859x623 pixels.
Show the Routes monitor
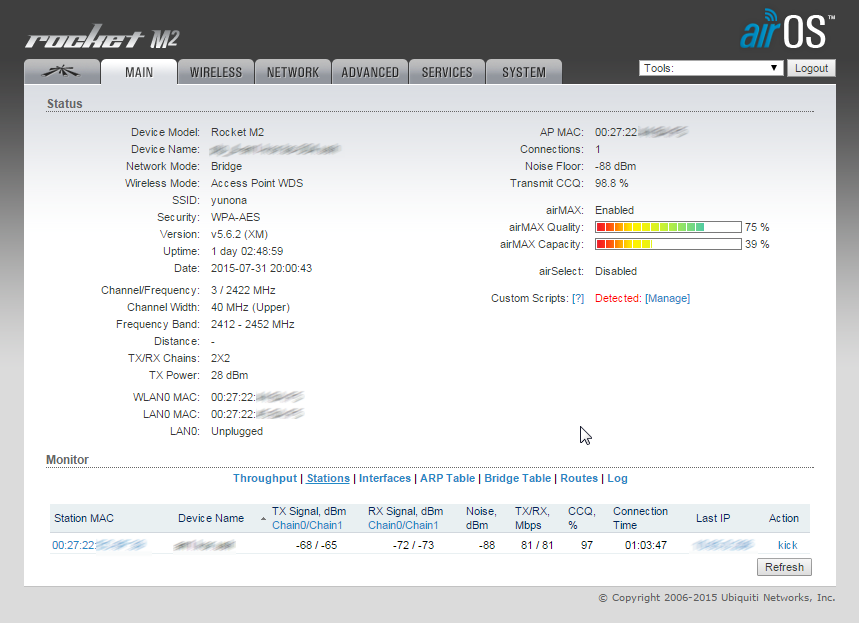click(579, 478)
